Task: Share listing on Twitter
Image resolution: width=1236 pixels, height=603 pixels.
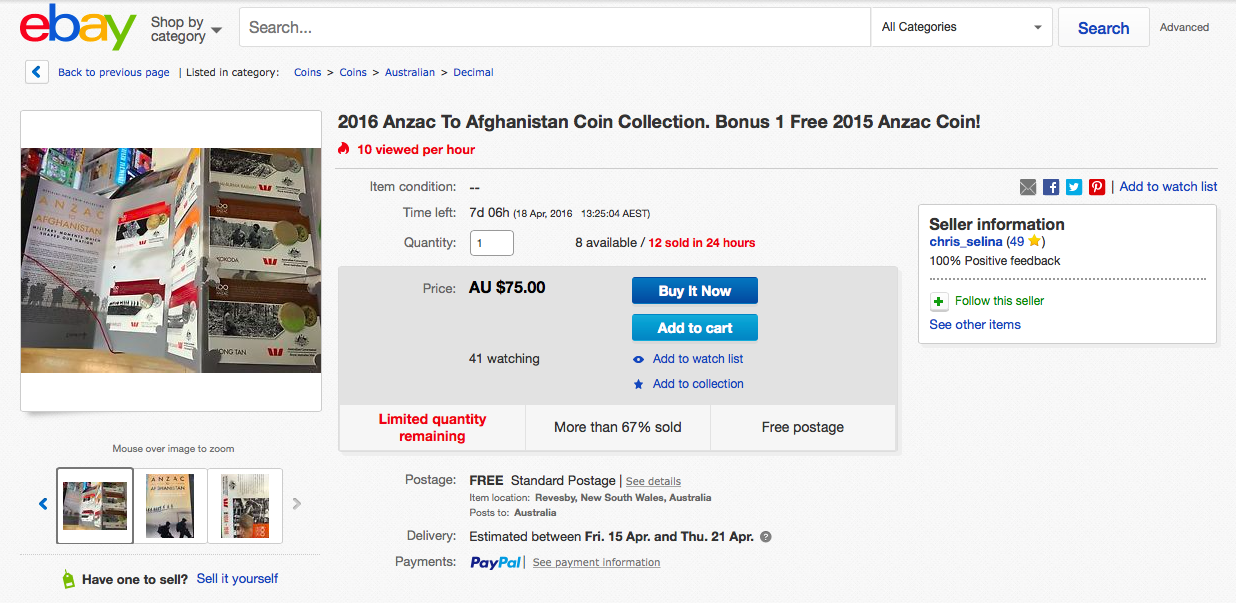Action: tap(1074, 187)
